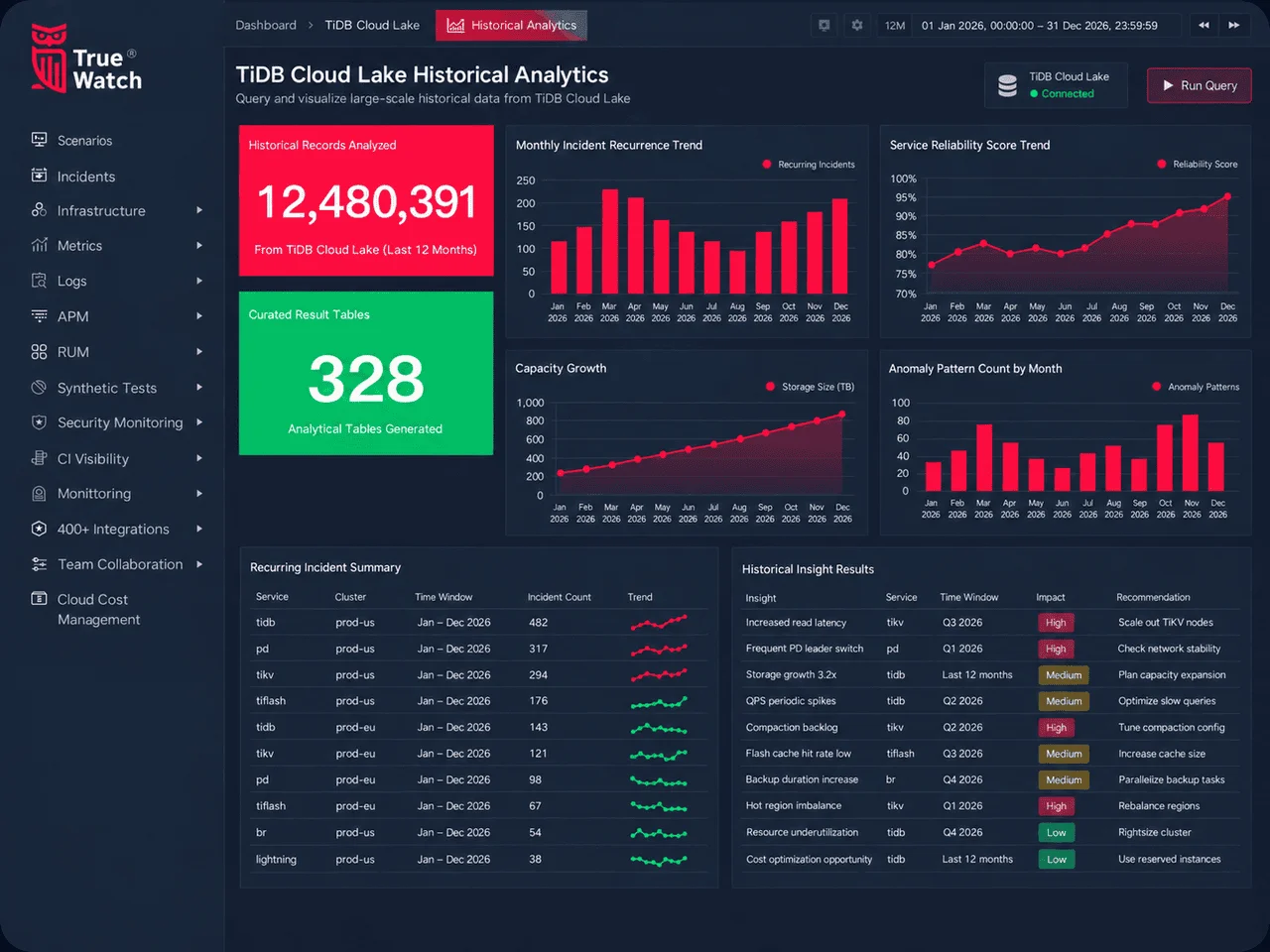Click the Incidents sidebar icon
Viewport: 1270px width, 952px height.
coord(40,176)
